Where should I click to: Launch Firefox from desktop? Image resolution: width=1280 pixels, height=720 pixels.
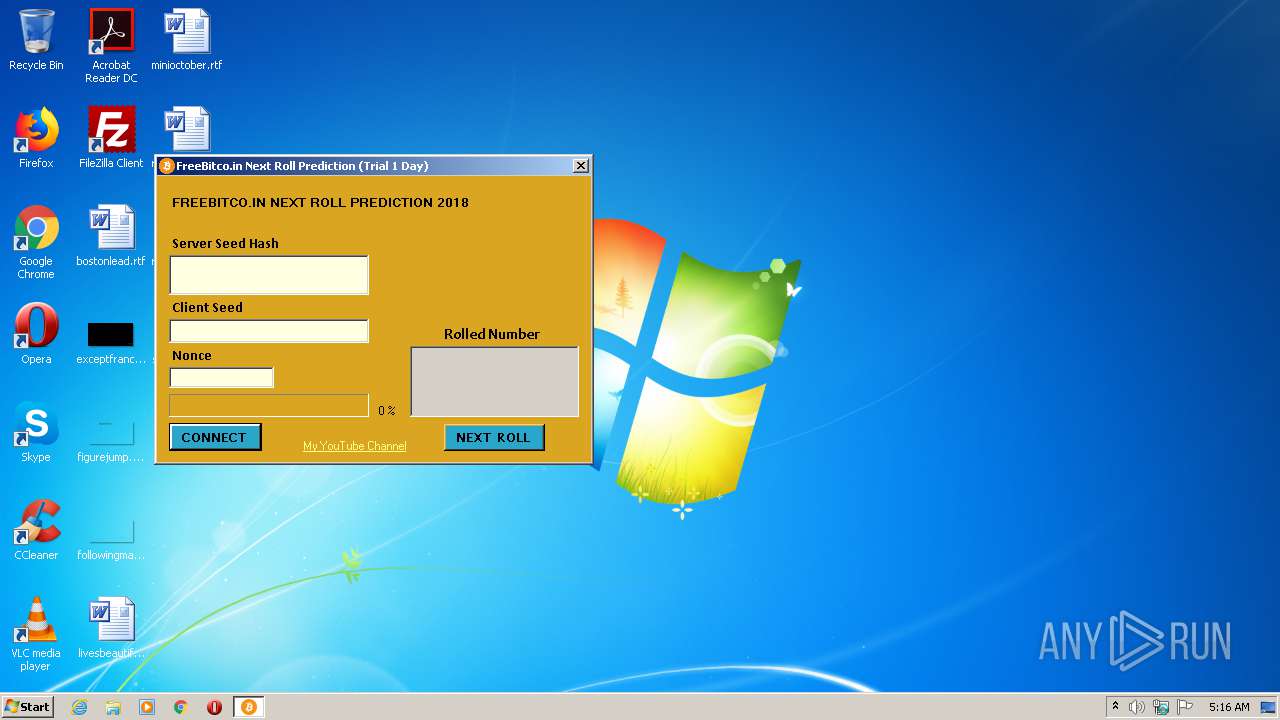(x=36, y=138)
